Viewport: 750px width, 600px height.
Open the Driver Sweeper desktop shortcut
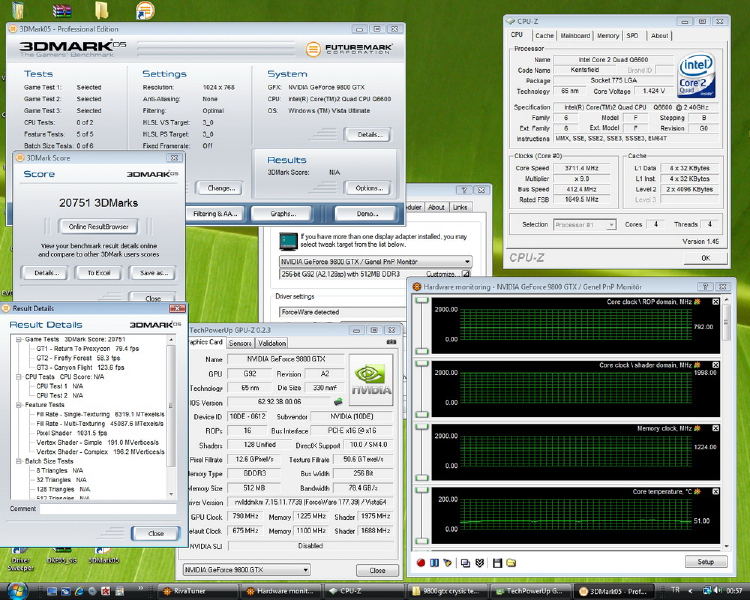click(20, 558)
